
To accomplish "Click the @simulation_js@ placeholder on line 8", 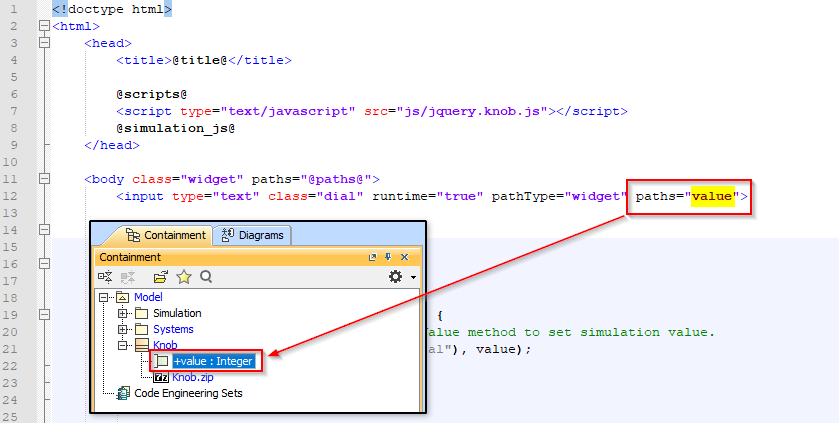I will tap(176, 128).
